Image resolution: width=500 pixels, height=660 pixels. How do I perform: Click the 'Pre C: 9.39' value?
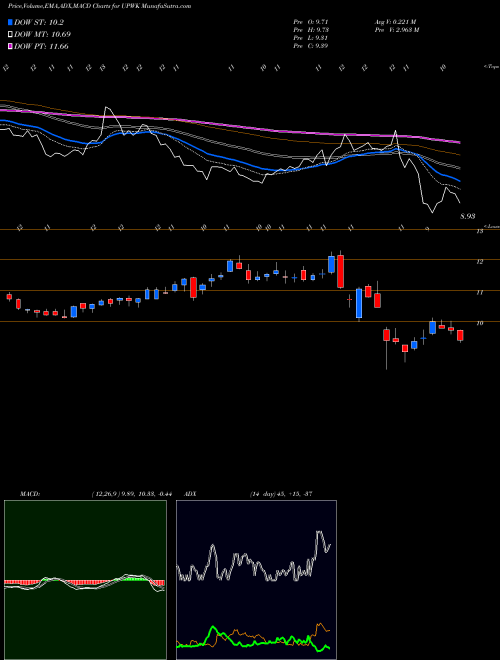311,46
